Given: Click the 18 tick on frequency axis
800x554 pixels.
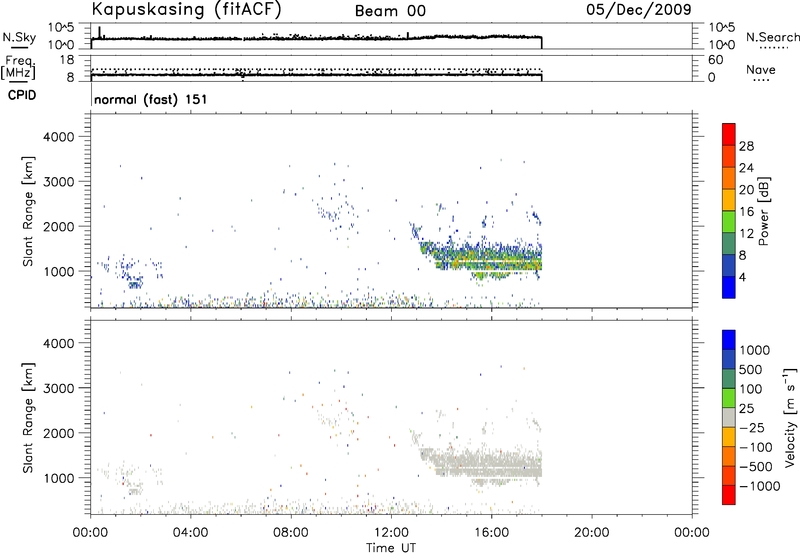Looking at the screenshot, I should [x=67, y=60].
